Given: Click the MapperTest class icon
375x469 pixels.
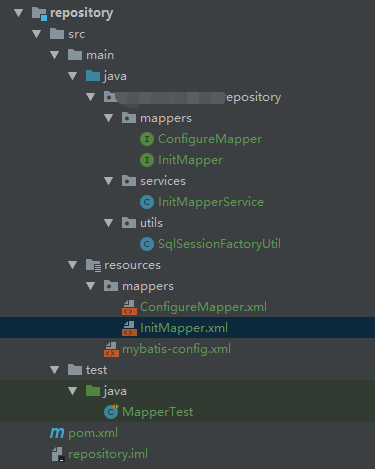Looking at the screenshot, I should 111,412.
